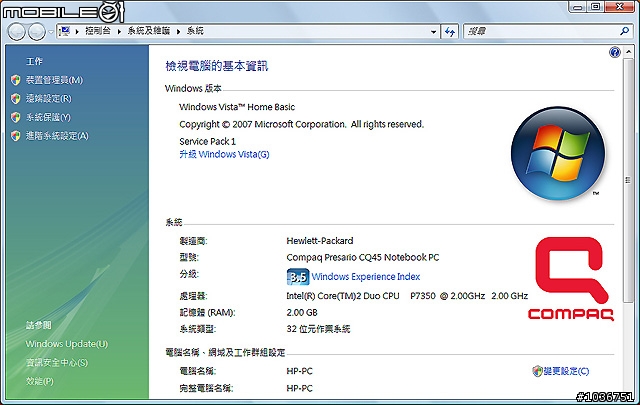The image size is (640, 405).
Task: Open help with the blue question mark
Action: (x=615, y=52)
